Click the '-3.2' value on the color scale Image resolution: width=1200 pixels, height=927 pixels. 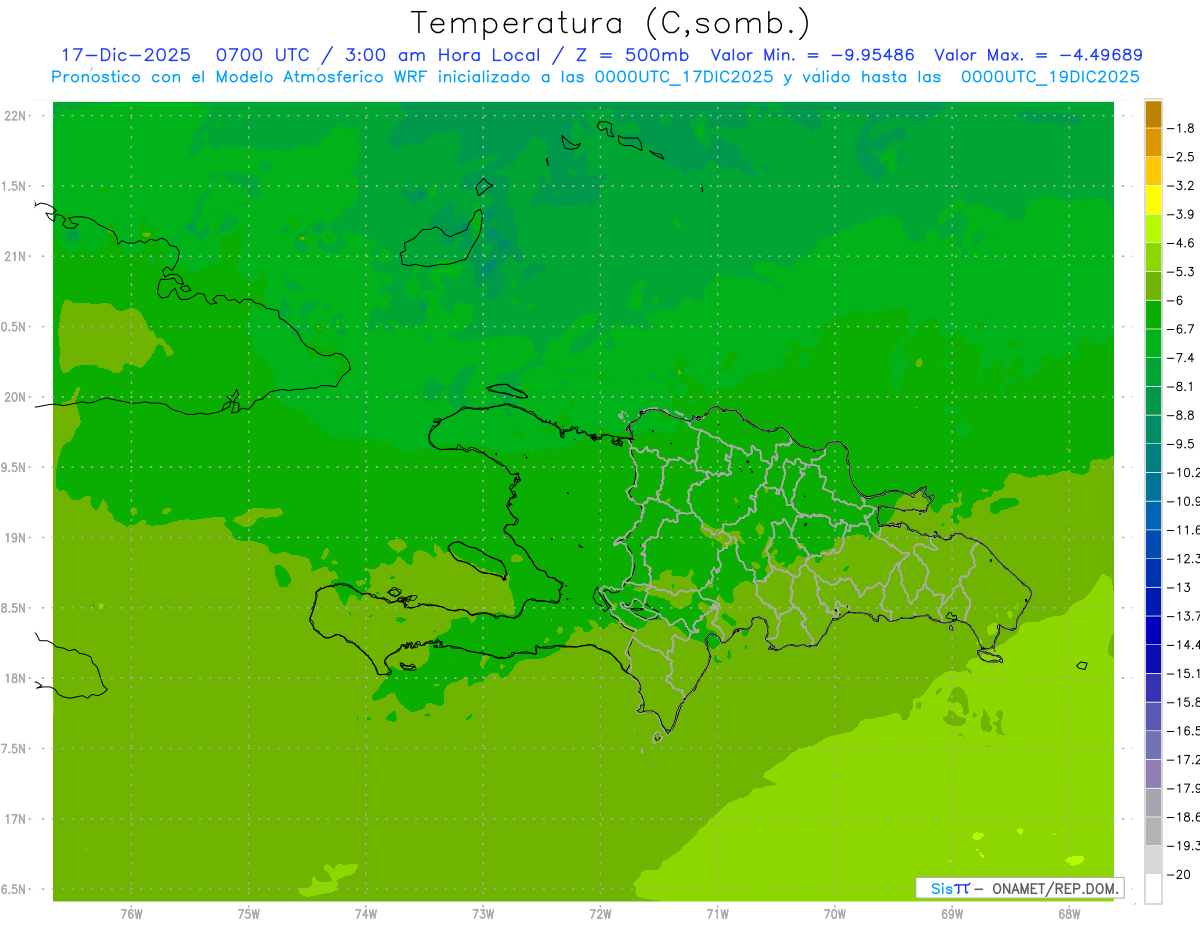(1181, 186)
